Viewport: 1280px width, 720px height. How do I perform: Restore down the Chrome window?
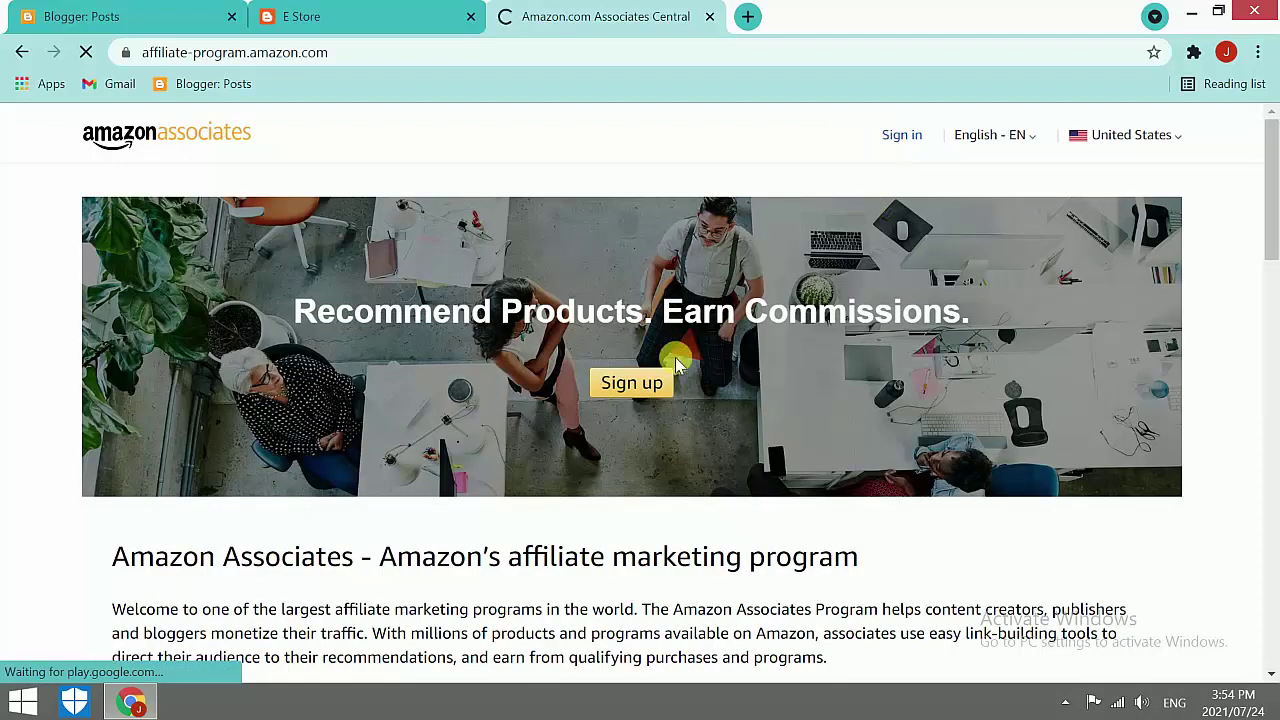1219,12
